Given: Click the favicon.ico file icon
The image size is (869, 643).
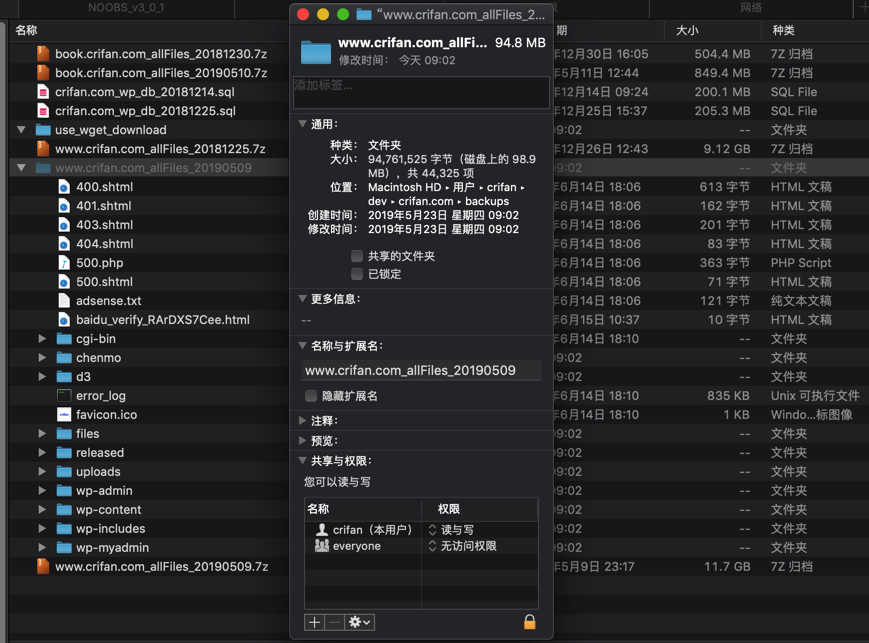Looking at the screenshot, I should pyautogui.click(x=64, y=415).
